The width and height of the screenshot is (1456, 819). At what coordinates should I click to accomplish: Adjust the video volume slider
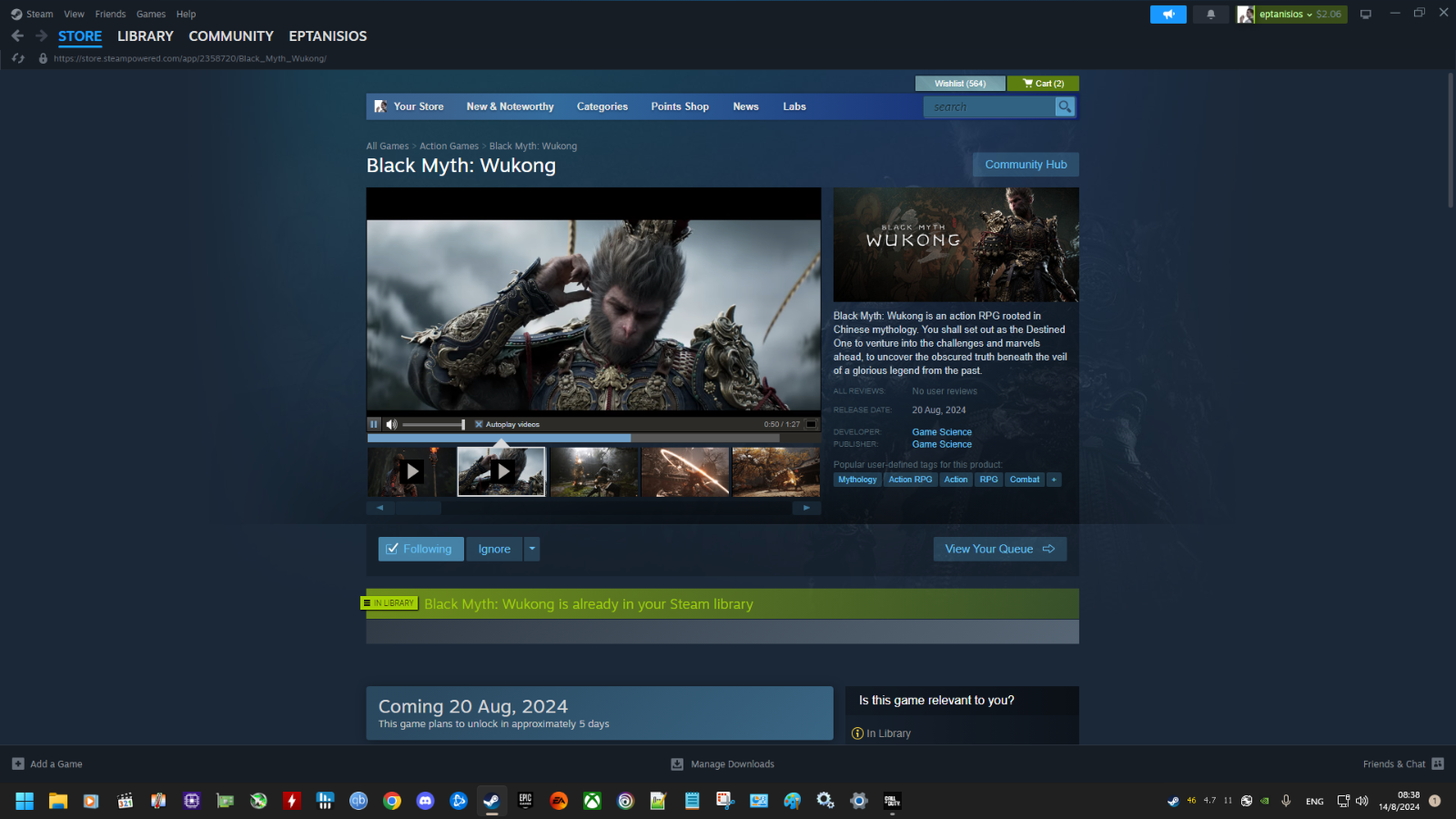[434, 424]
